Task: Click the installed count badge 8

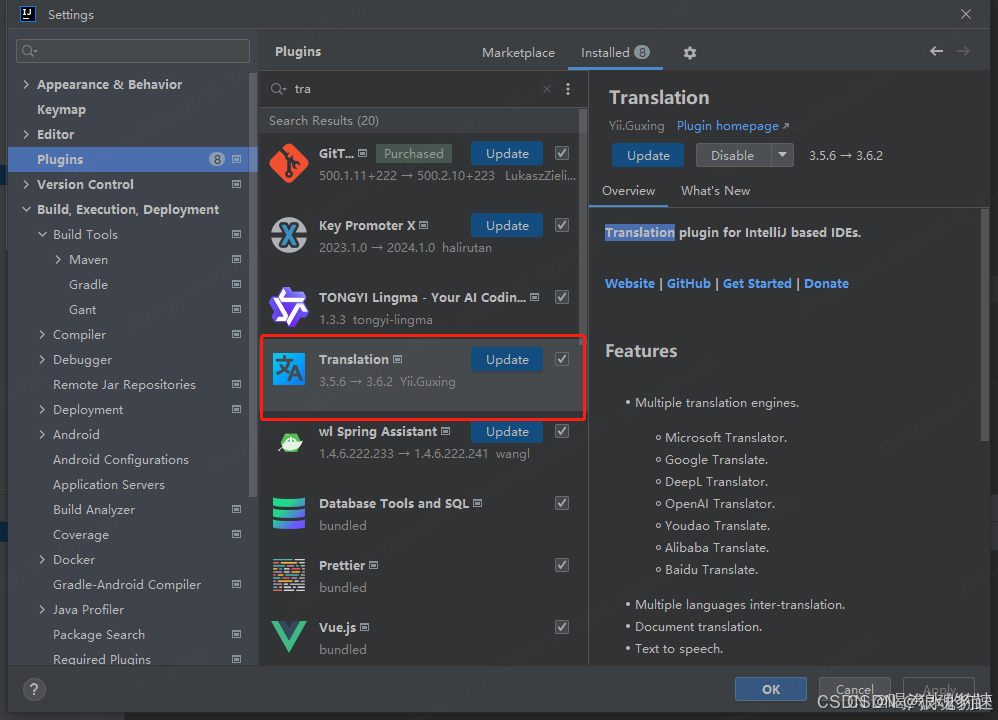Action: (642, 52)
